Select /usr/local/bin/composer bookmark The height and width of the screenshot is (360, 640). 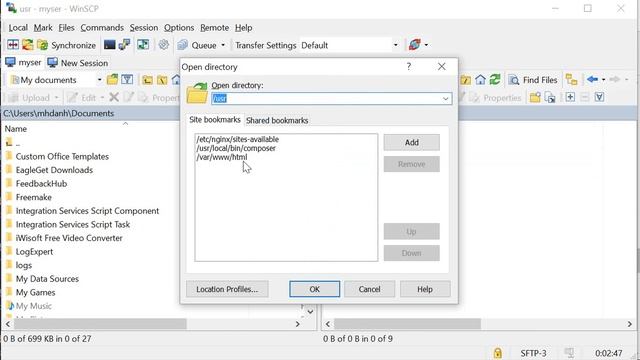tap(236, 148)
